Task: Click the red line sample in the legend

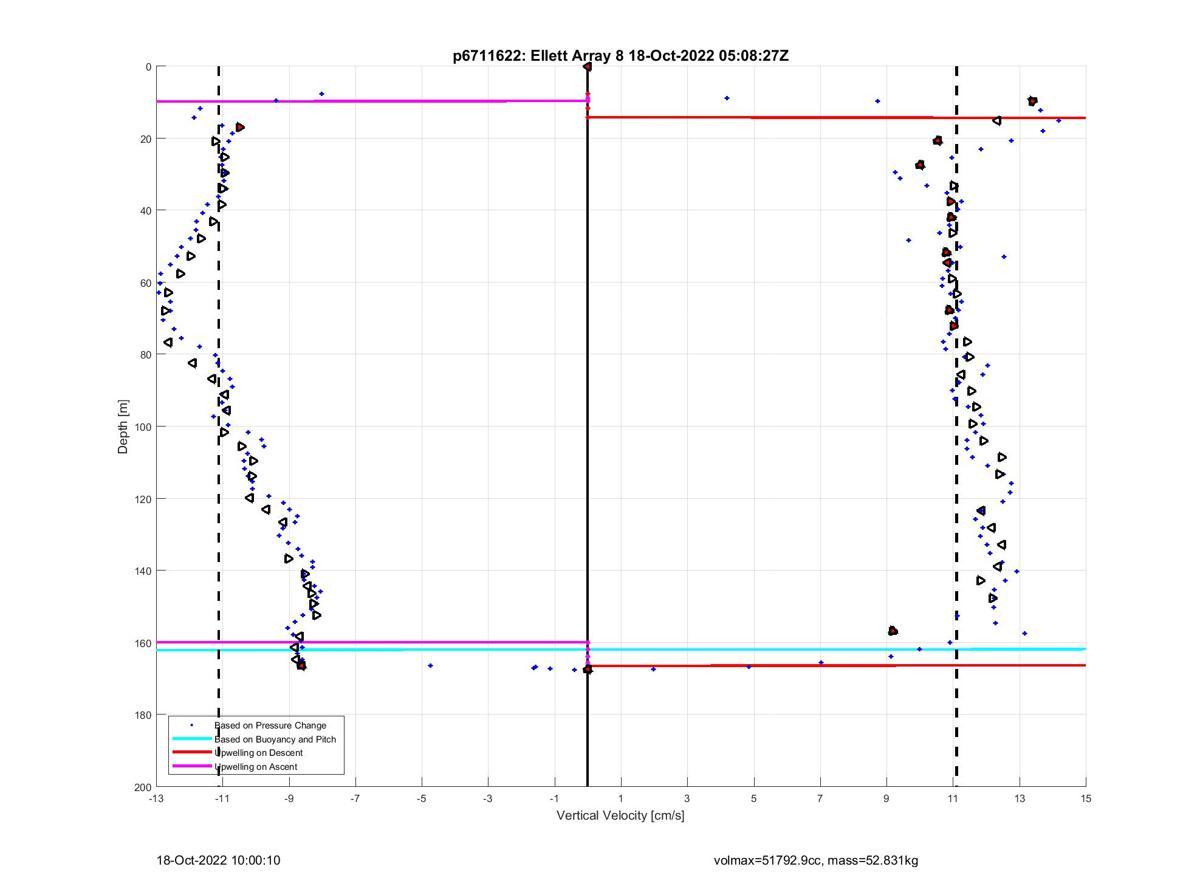Action: (x=192, y=753)
